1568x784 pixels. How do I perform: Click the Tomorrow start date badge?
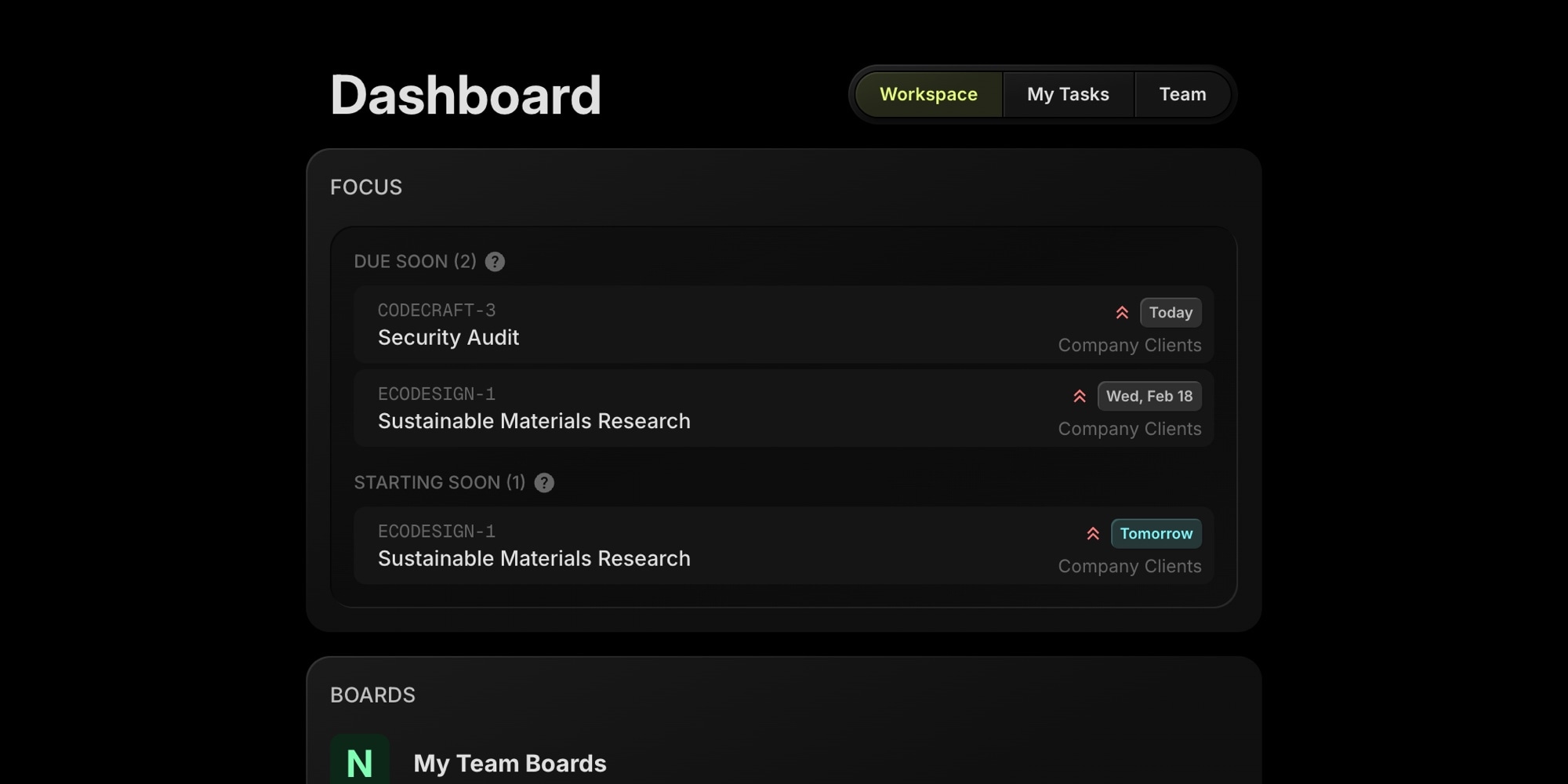[1156, 534]
